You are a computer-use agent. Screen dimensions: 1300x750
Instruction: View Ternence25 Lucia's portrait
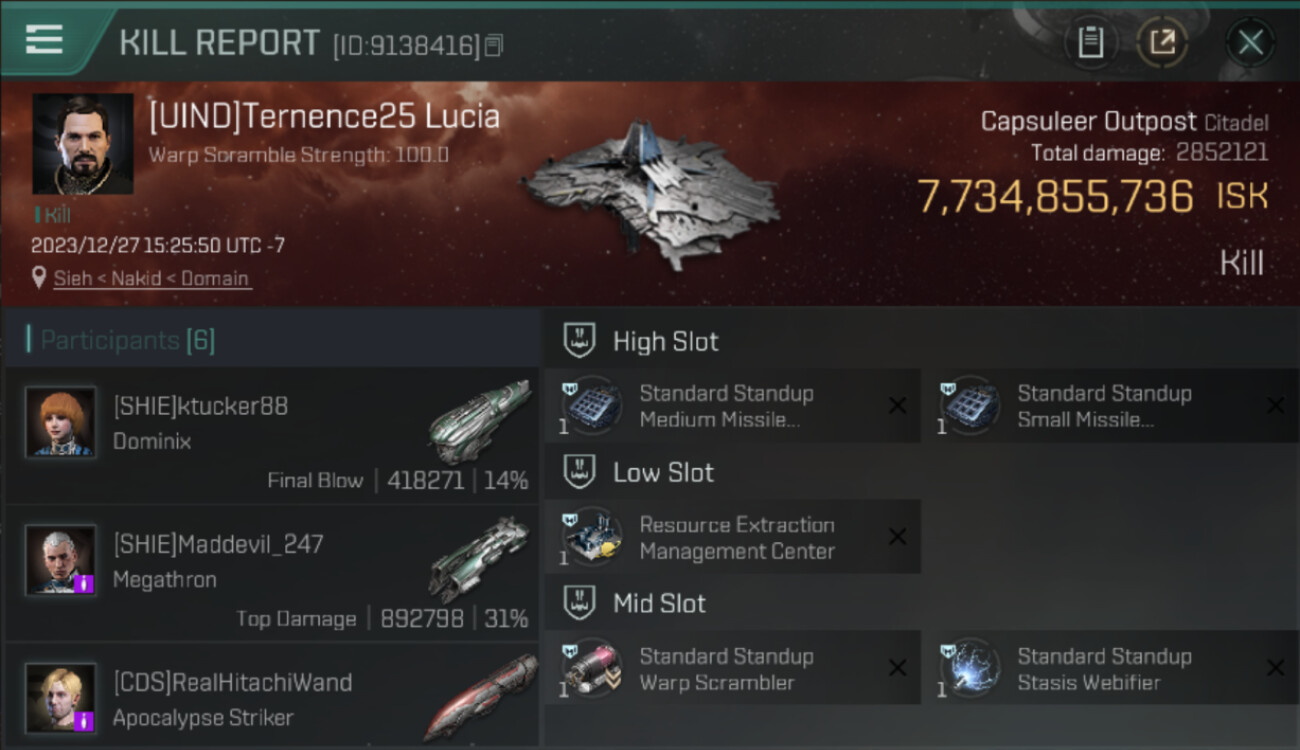(x=83, y=144)
